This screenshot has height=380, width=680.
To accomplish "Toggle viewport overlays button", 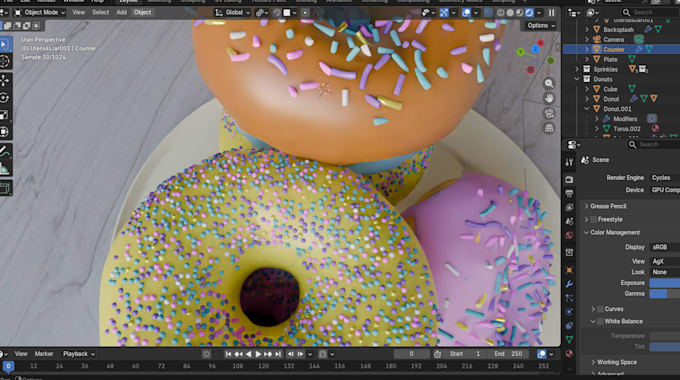I will pos(466,13).
